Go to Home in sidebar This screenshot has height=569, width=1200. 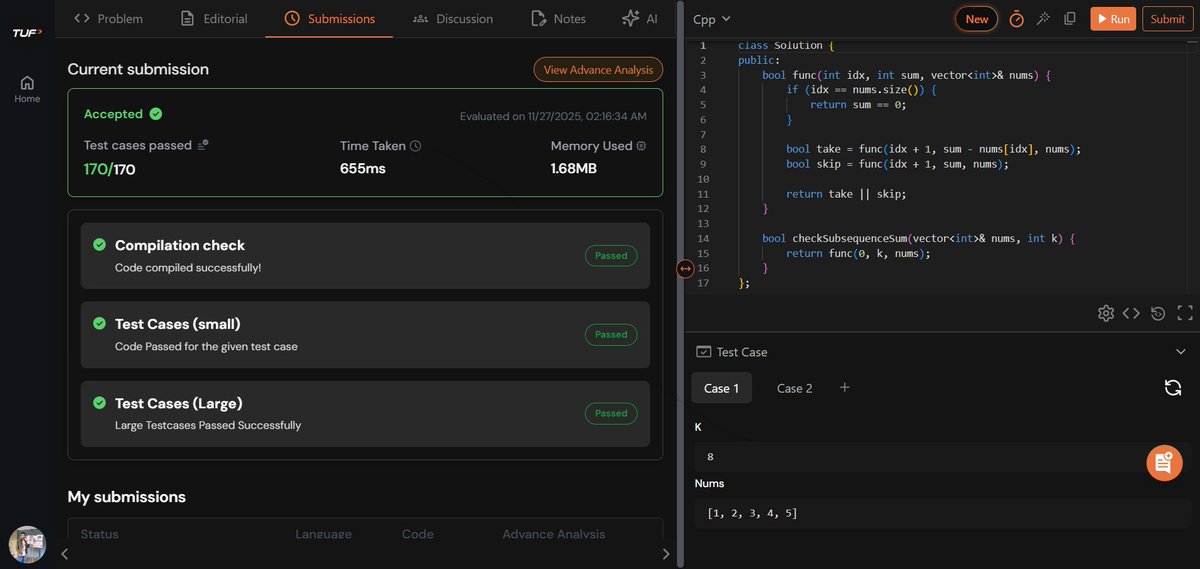click(x=27, y=89)
